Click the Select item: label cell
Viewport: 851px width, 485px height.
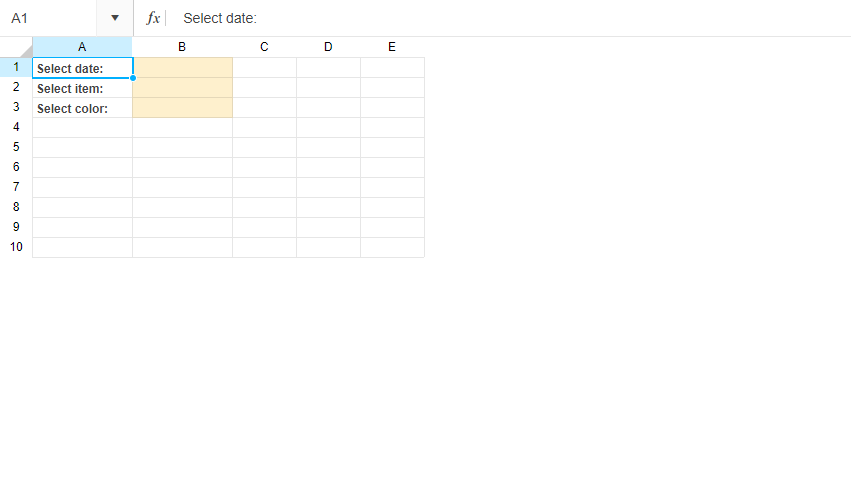pyautogui.click(x=82, y=88)
